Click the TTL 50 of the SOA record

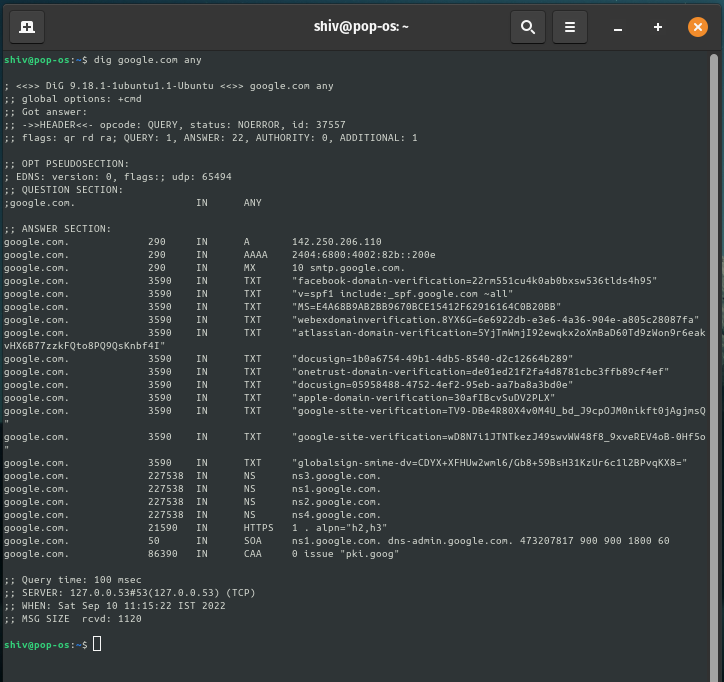coord(154,541)
